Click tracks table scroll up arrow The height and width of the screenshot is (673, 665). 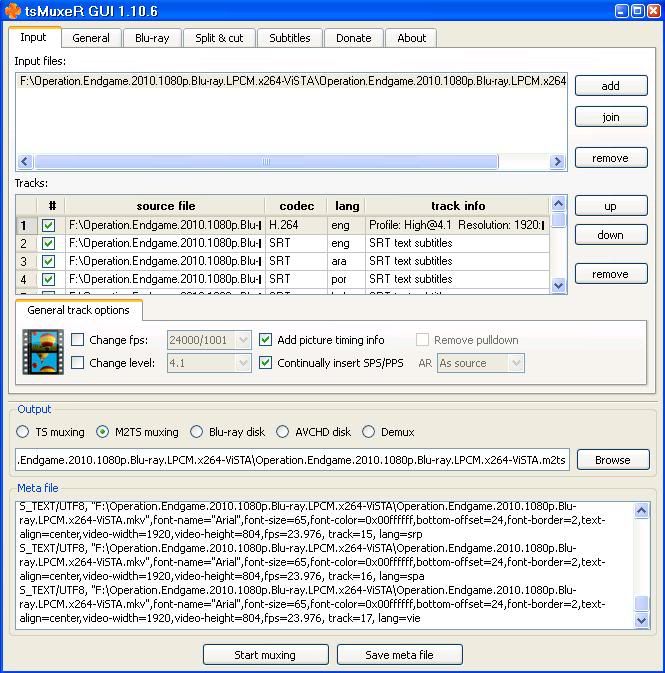coord(558,203)
